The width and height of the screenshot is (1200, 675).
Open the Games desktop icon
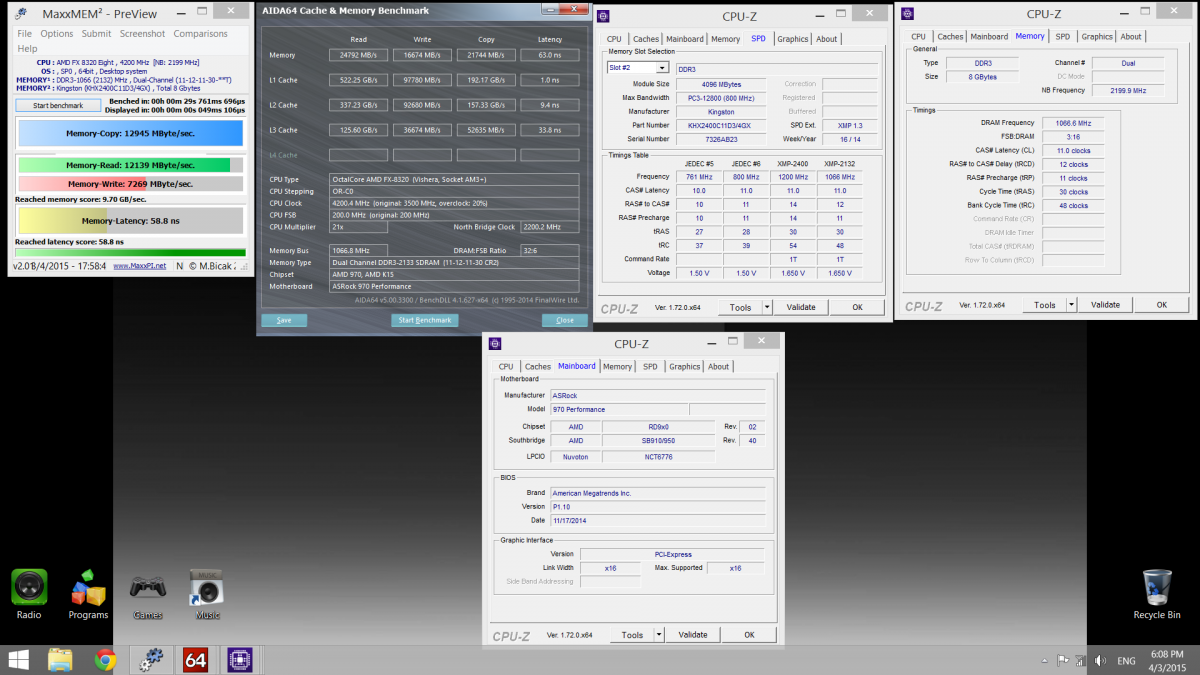(x=147, y=588)
